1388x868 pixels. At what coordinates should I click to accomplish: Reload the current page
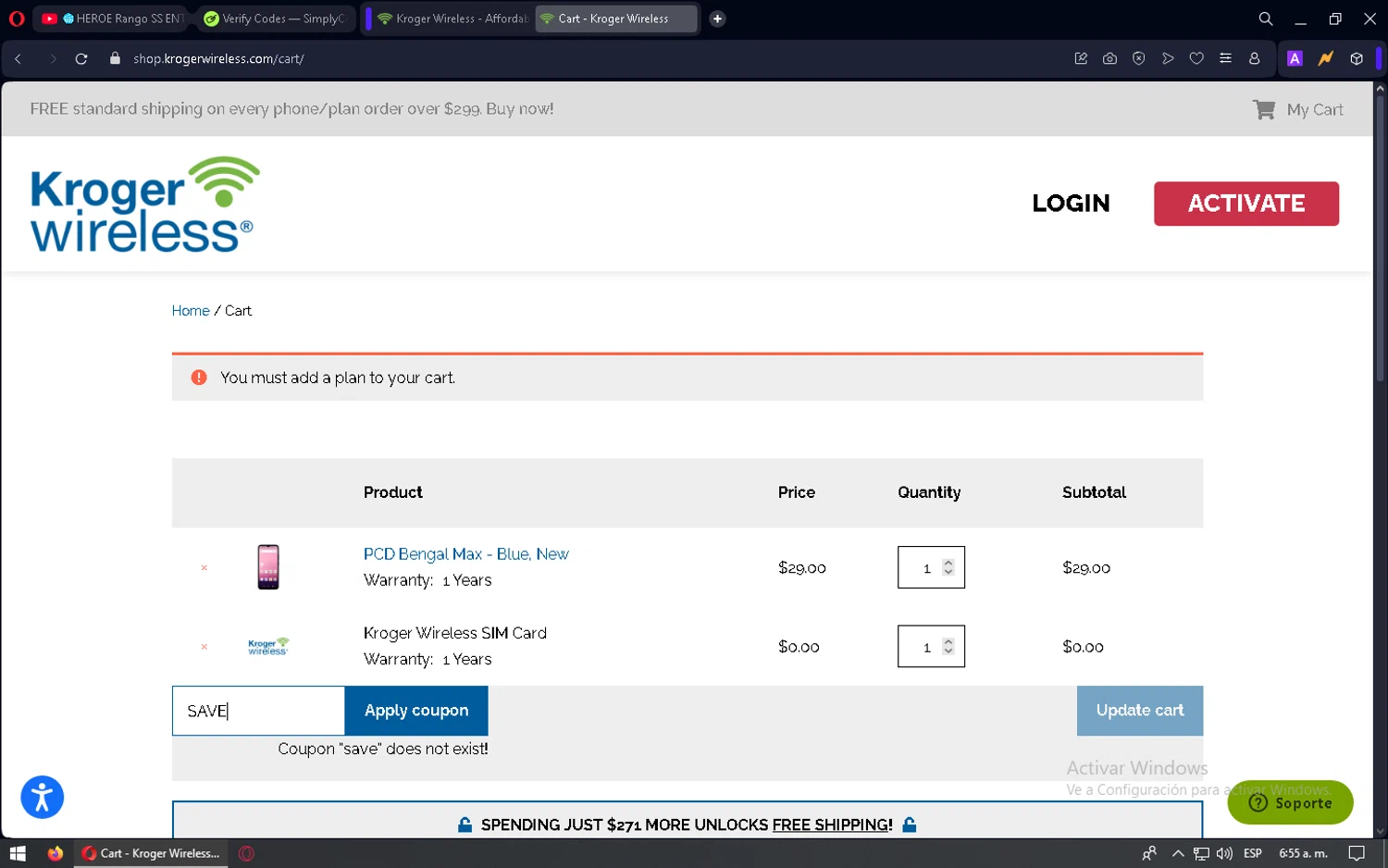81,58
